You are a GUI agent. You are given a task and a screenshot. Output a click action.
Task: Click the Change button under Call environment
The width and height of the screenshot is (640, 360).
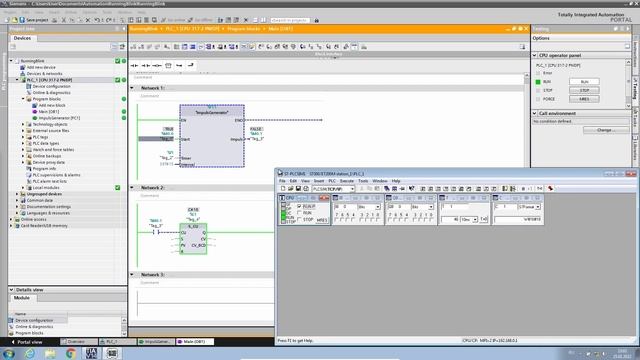coord(606,130)
